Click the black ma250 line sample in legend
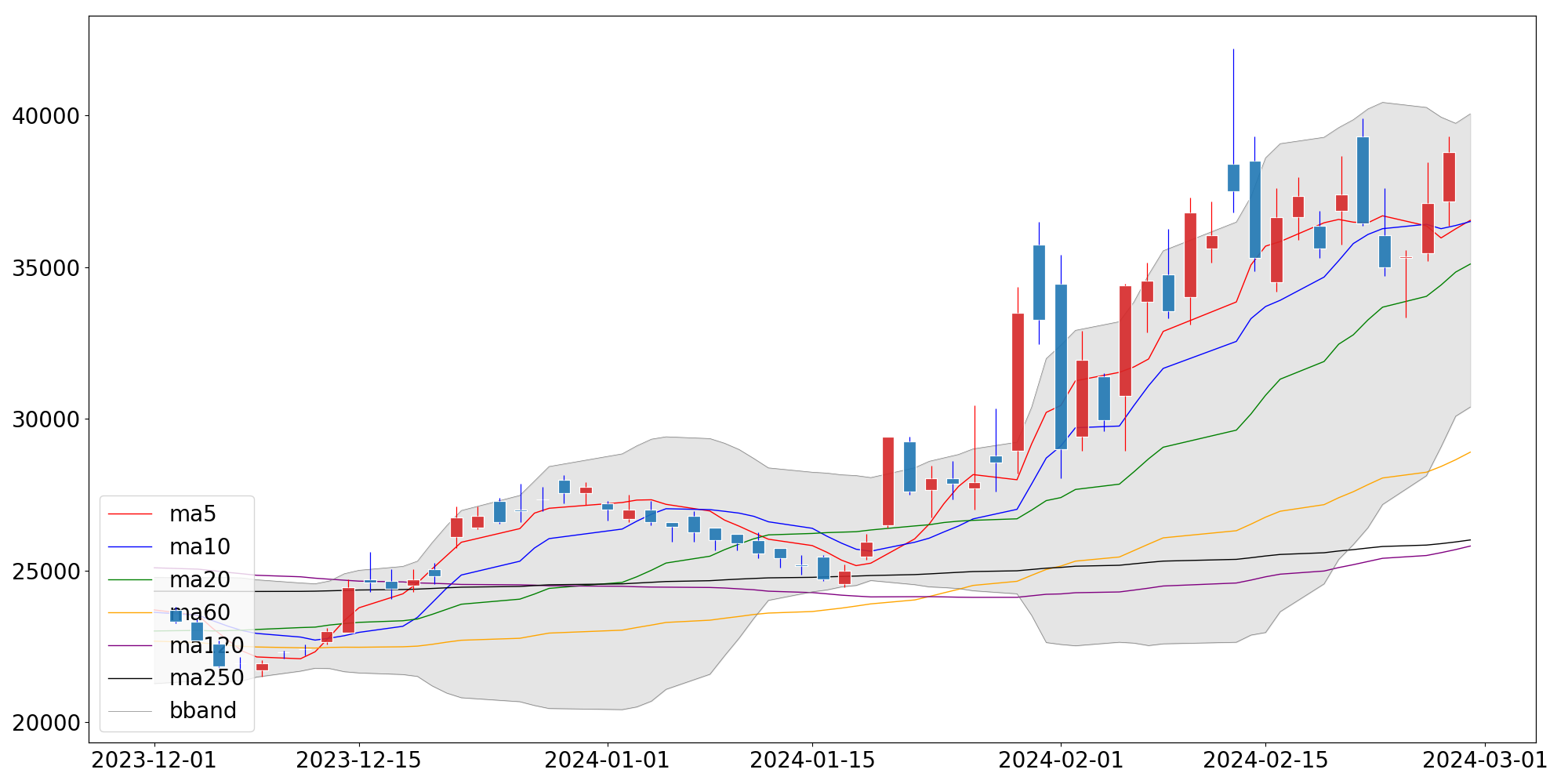The height and width of the screenshot is (784, 1568). click(x=130, y=678)
